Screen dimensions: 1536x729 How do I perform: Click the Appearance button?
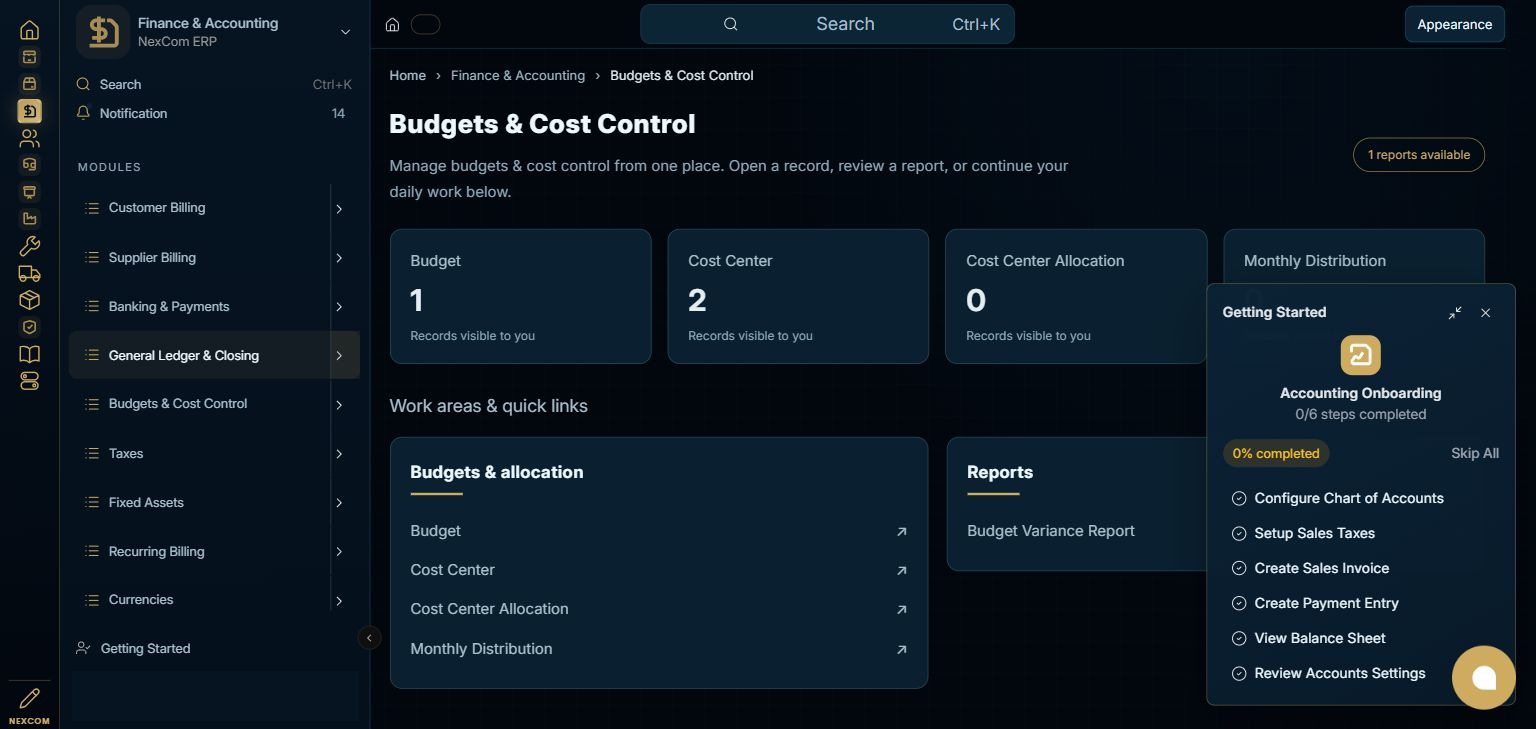click(1454, 24)
